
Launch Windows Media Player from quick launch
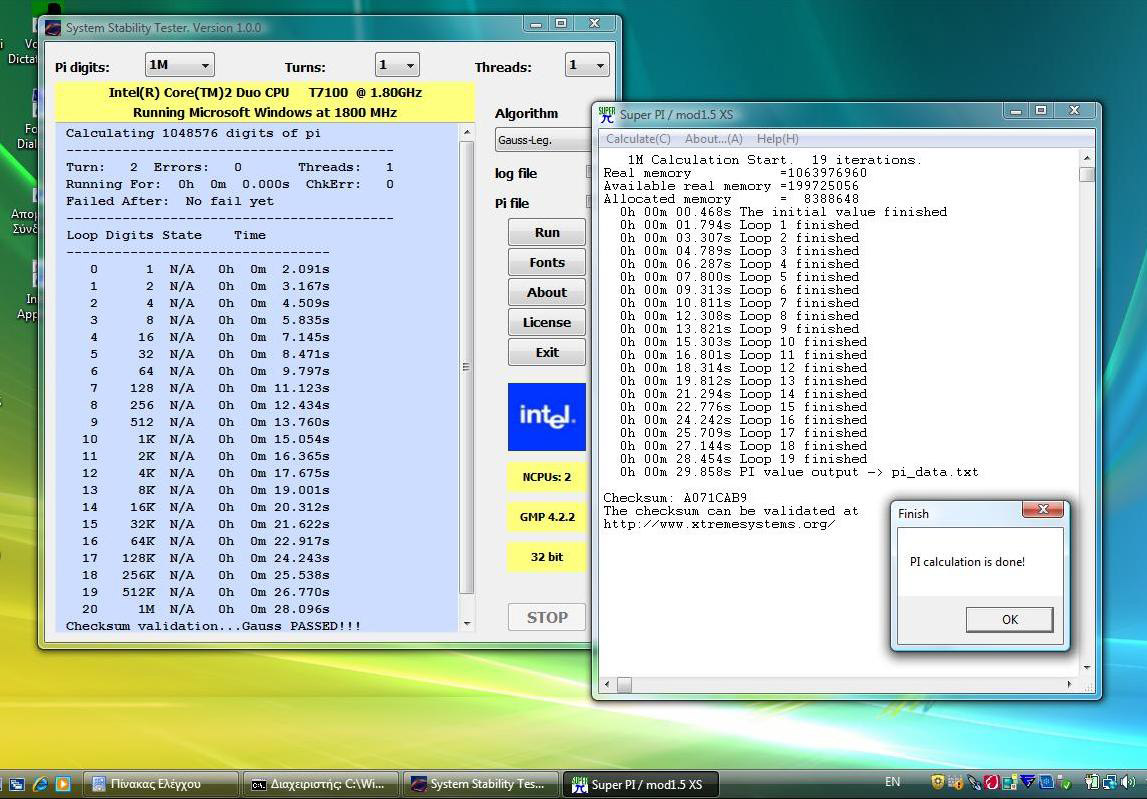click(63, 784)
